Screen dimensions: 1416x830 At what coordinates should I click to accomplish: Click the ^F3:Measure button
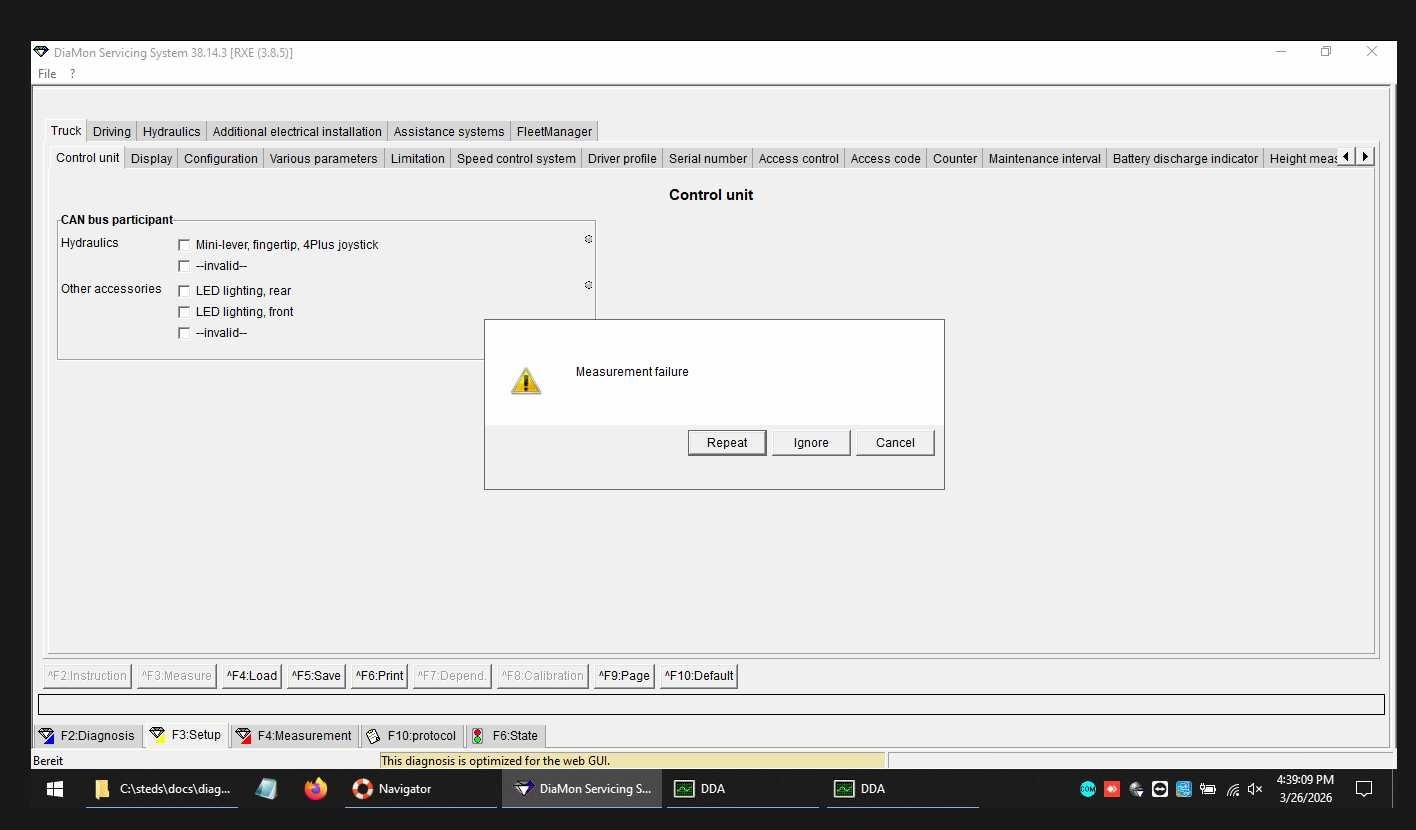click(176, 676)
